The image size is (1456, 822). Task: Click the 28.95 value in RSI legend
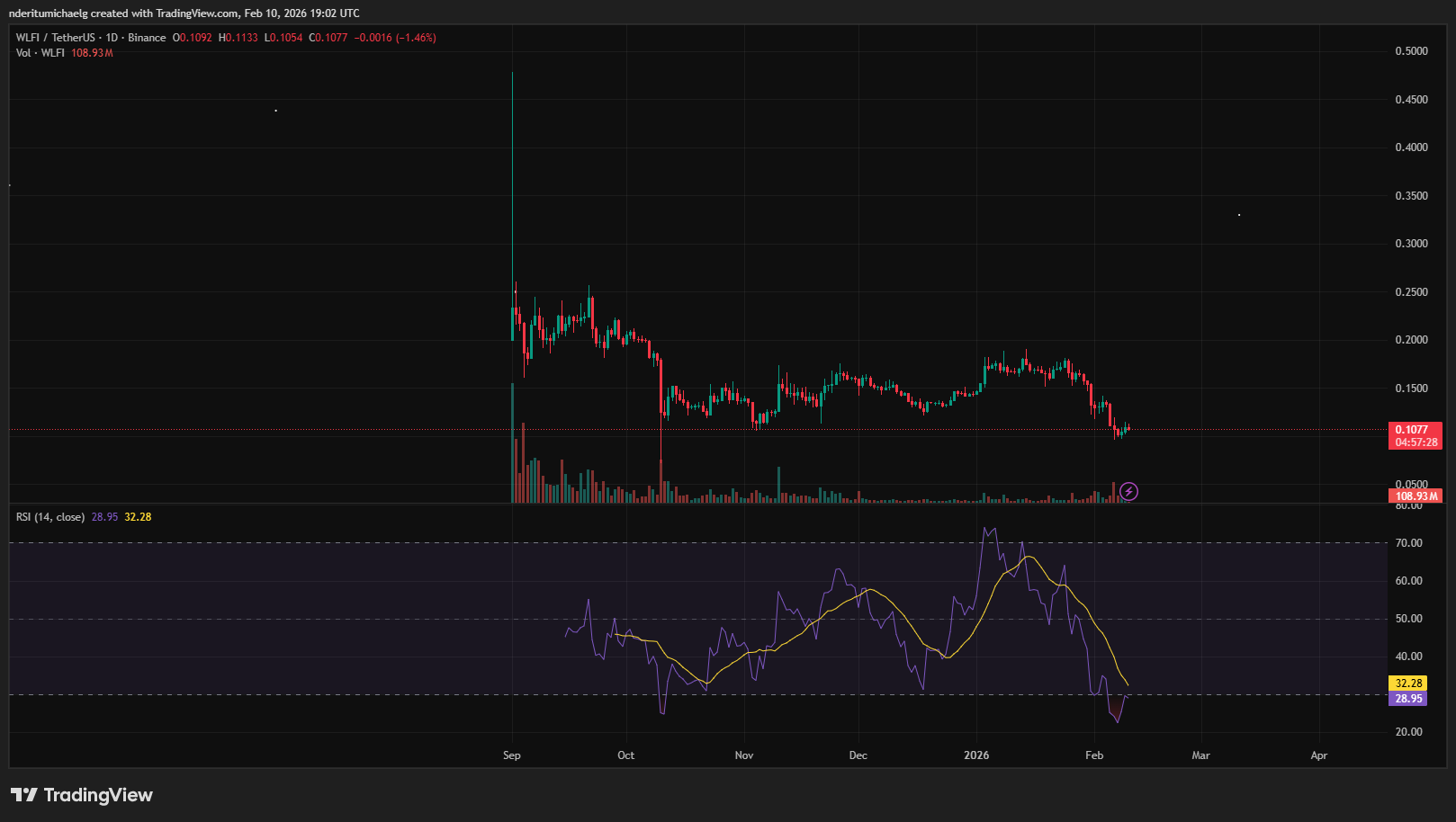pos(104,517)
